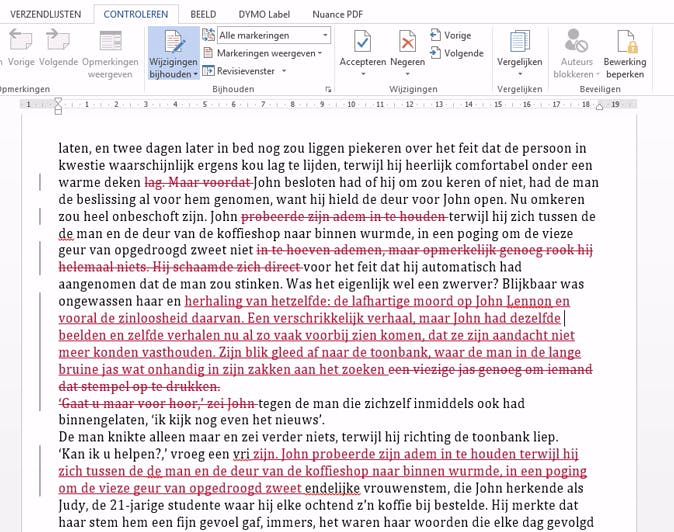Click the Markeringen weergeven icon
The height and width of the screenshot is (532, 674).
pos(208,53)
